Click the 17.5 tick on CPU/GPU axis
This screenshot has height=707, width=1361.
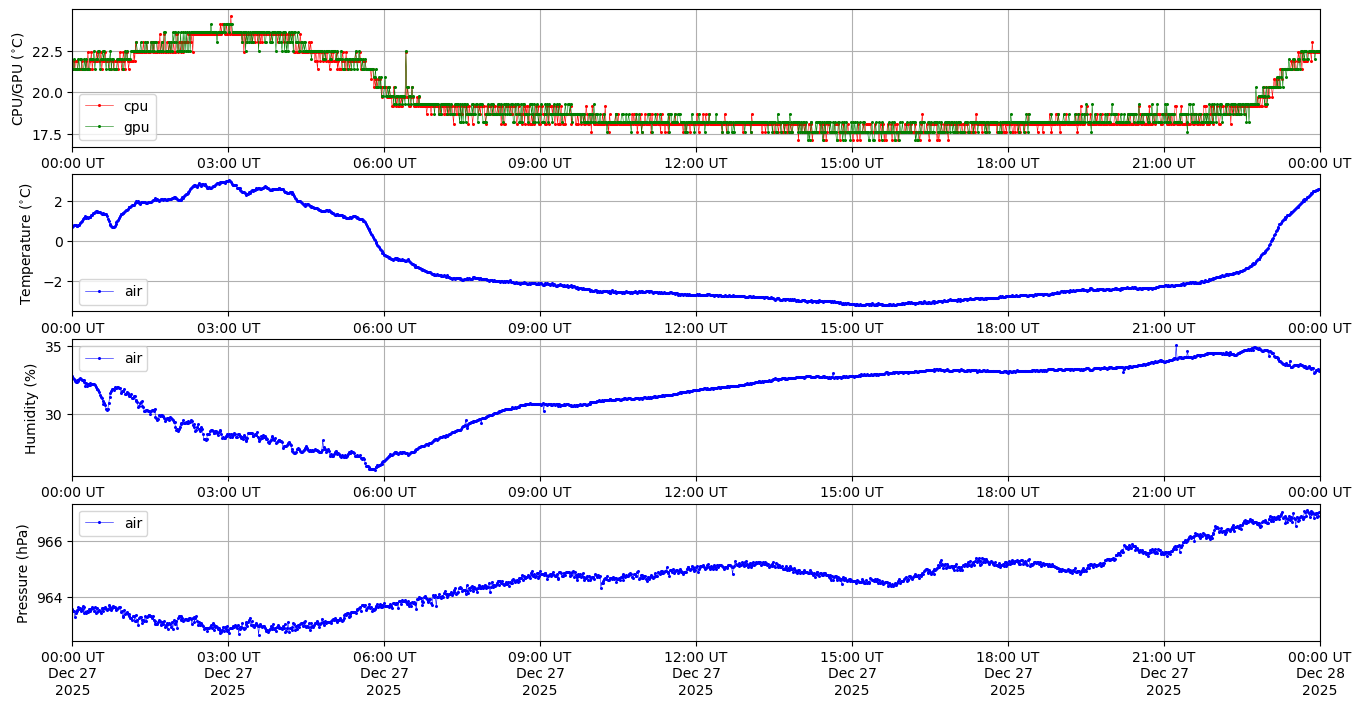pos(48,135)
